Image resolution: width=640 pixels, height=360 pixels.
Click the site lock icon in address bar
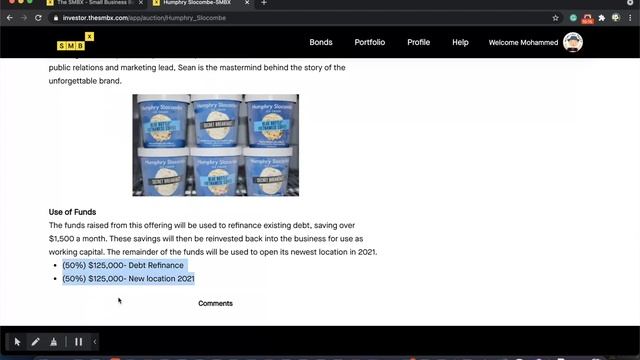point(56,18)
